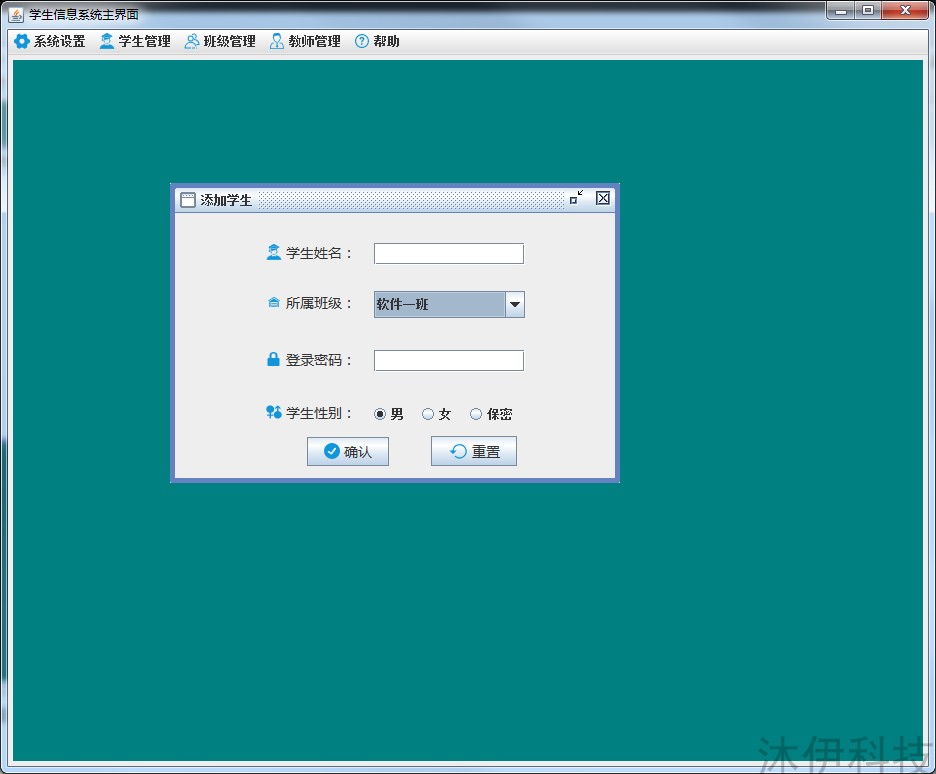The width and height of the screenshot is (936, 774).
Task: Click the gear icon beside 系统设置
Action: click(x=22, y=41)
